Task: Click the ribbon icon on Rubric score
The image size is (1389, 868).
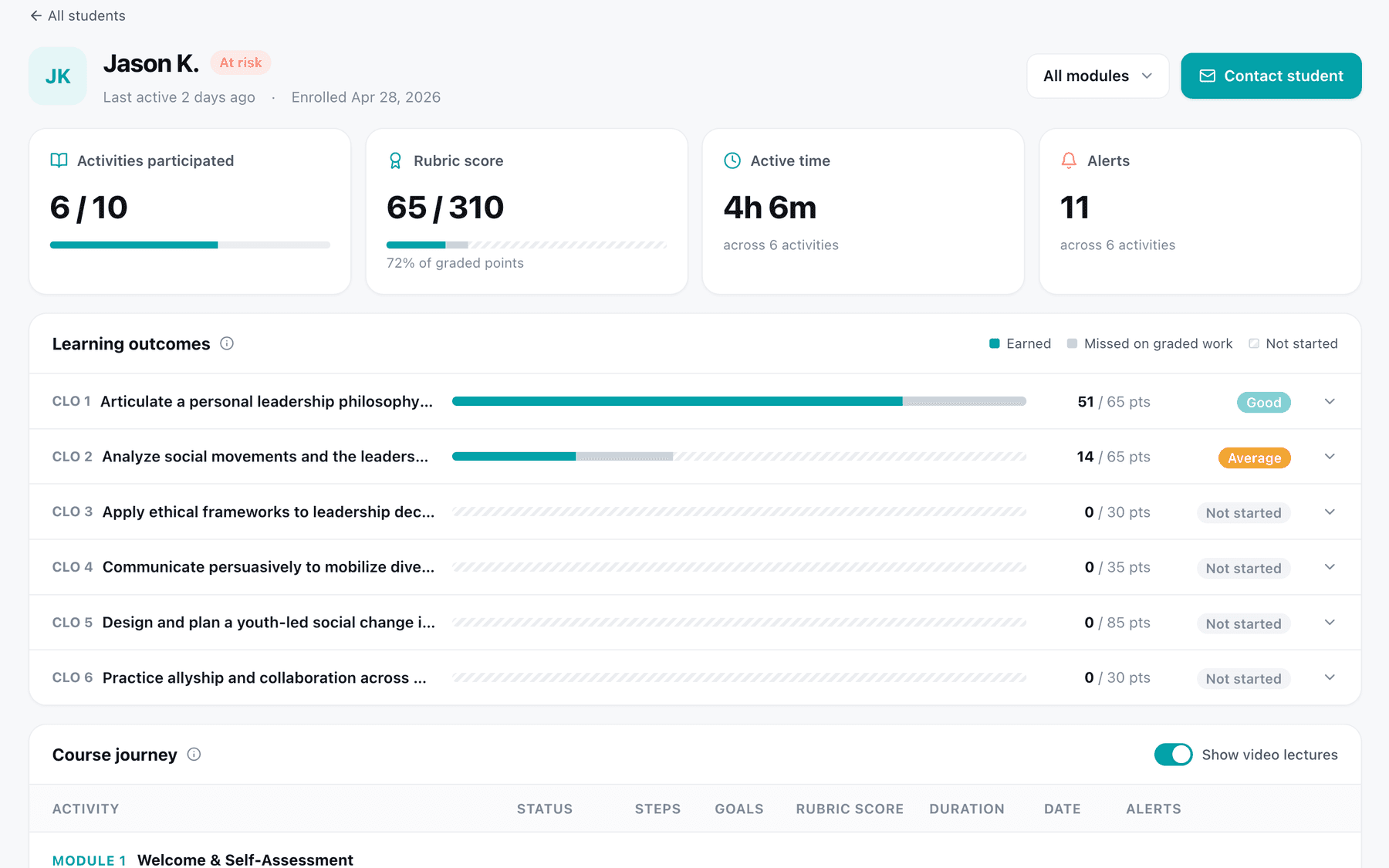Action: [x=395, y=160]
